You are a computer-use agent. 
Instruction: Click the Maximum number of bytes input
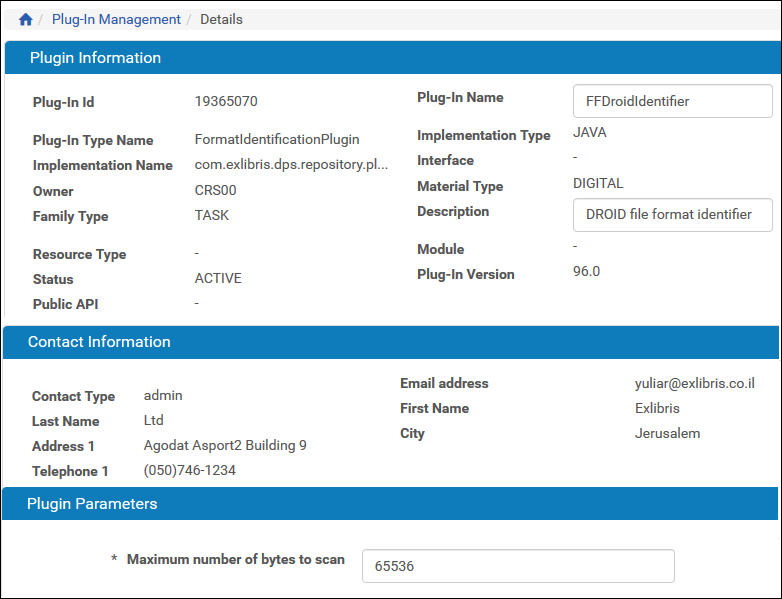[517, 566]
